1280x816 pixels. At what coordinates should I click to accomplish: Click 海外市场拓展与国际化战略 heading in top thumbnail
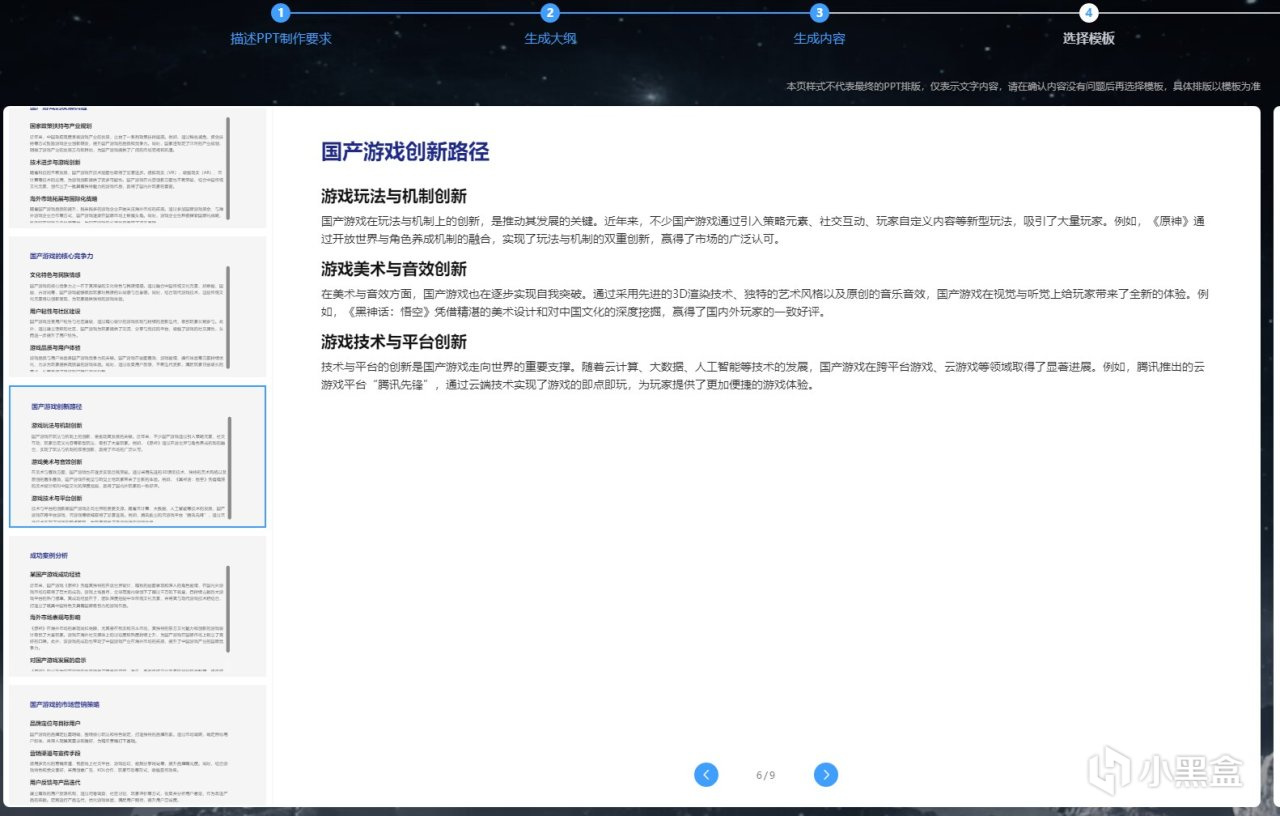click(65, 198)
